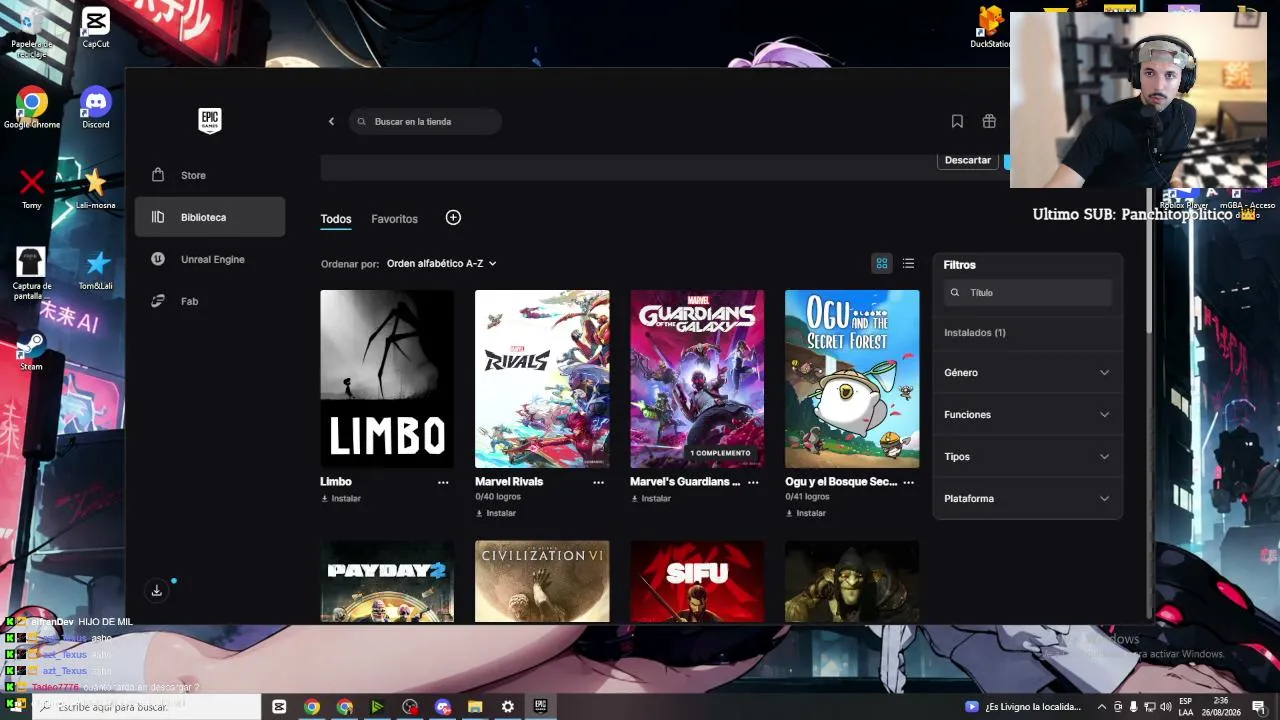Click the Título filter field
1280x720 pixels.
[1027, 293]
